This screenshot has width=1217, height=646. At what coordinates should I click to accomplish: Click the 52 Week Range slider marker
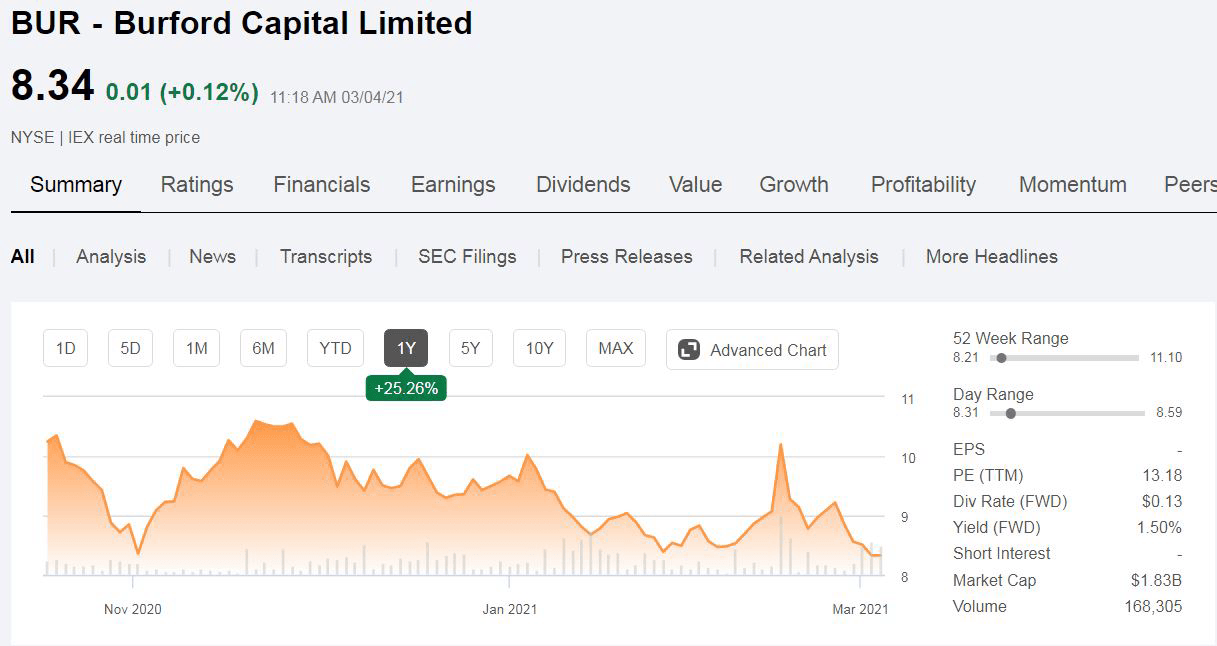pos(1001,358)
